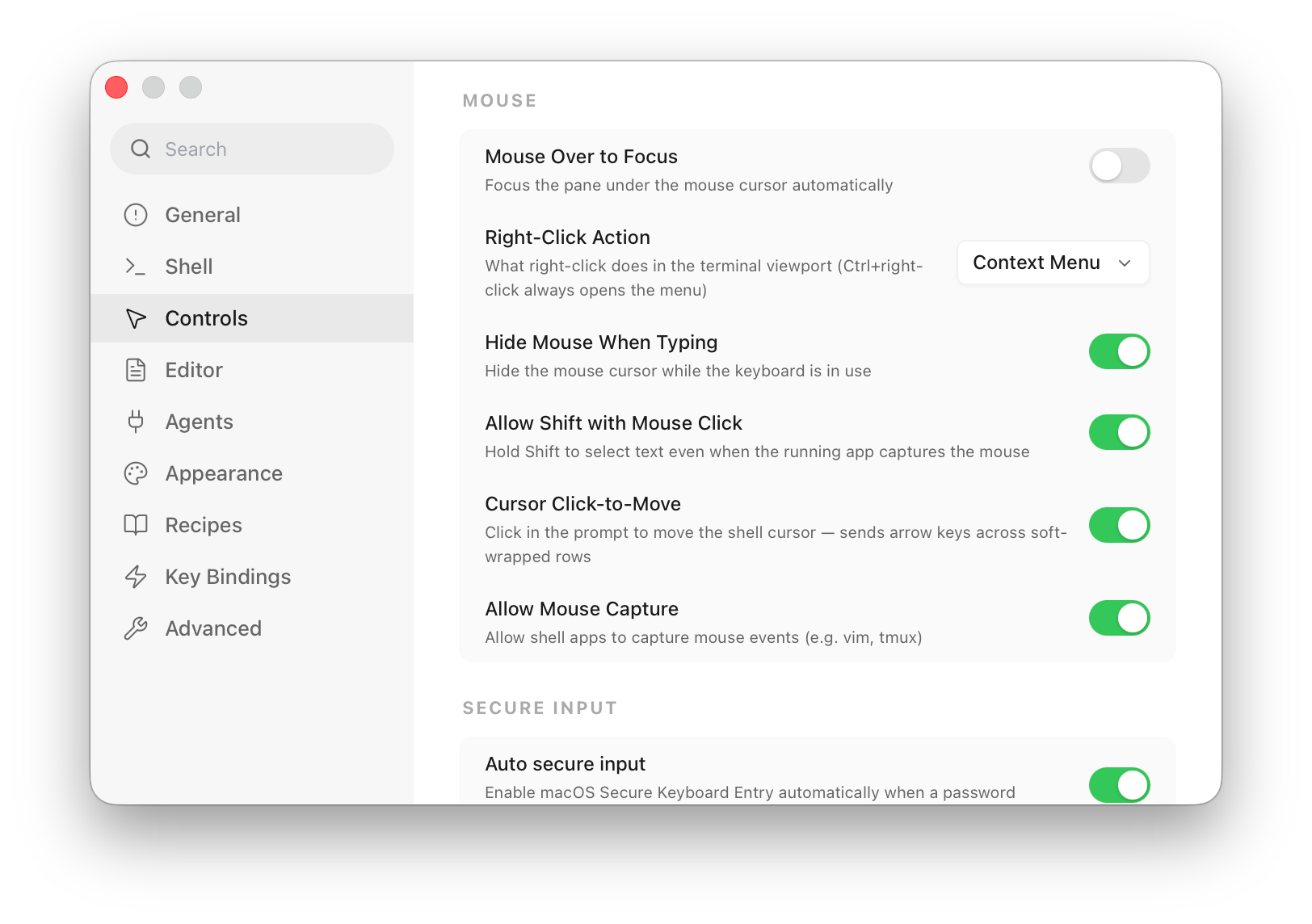Turn off Allow Shift with Mouse Click
1312x924 pixels.
point(1119,432)
